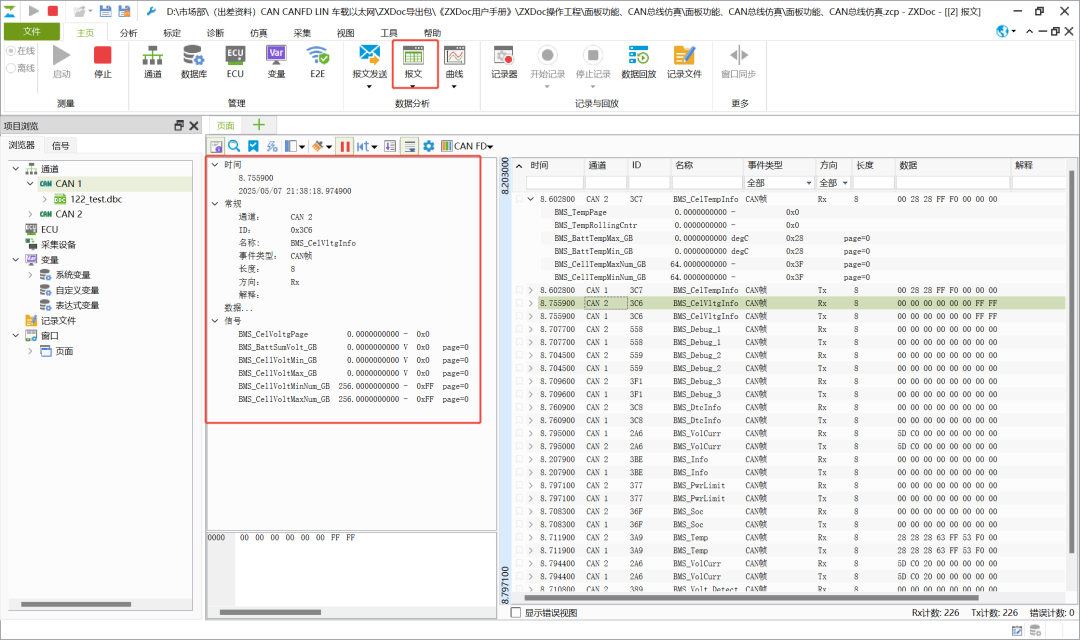Viewport: 1080px width, 640px height.
Task: Collapse the CAN 1 tree node
Action: [x=30, y=184]
